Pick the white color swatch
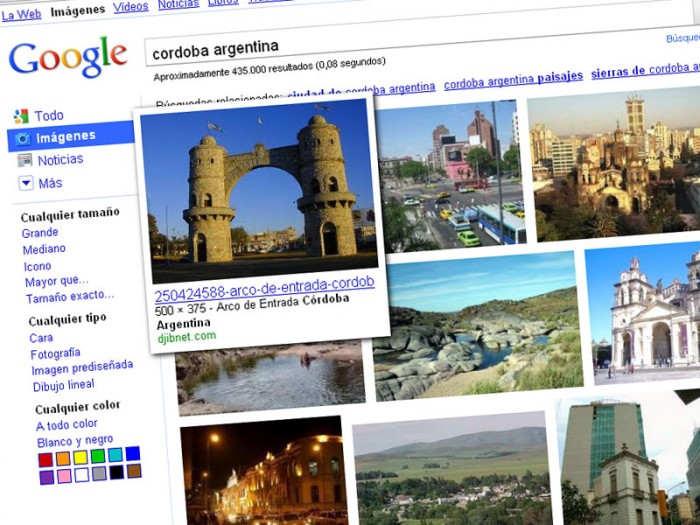This screenshot has width=700, height=525. click(x=82, y=475)
